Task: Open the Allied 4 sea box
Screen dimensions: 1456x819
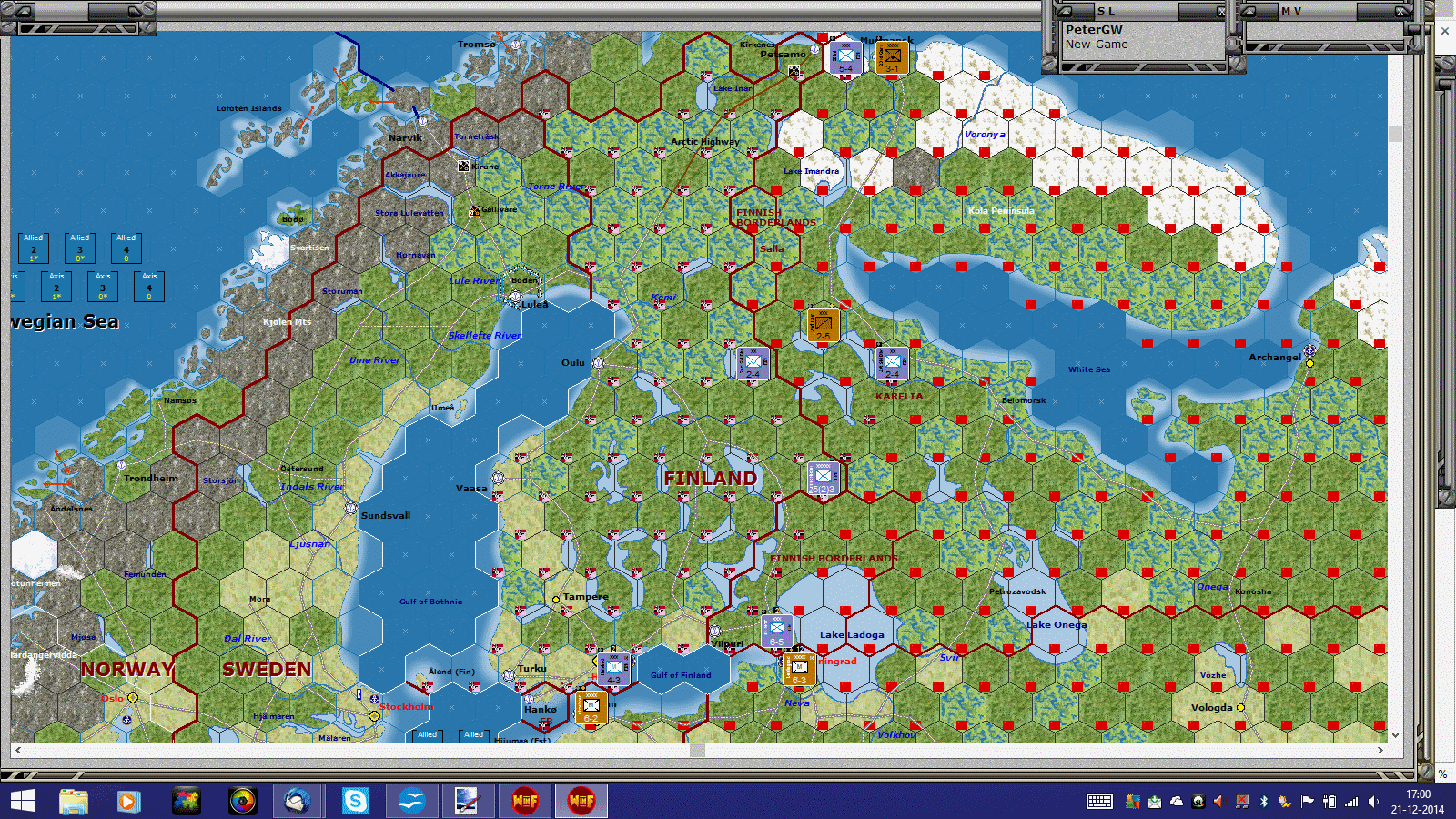Action: (x=126, y=248)
